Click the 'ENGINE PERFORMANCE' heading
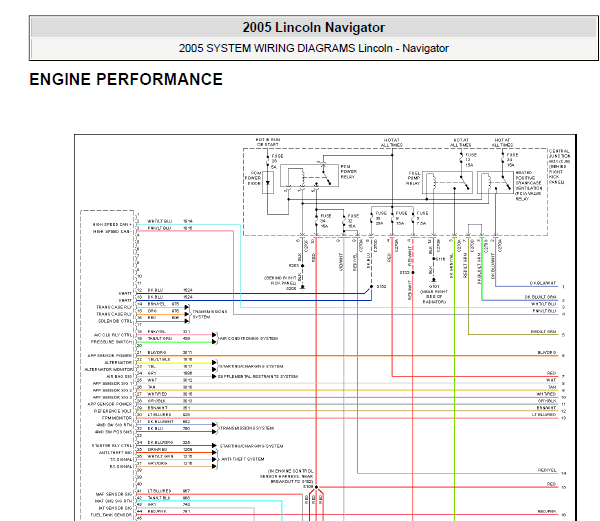This screenshot has height=521, width=600. click(126, 80)
